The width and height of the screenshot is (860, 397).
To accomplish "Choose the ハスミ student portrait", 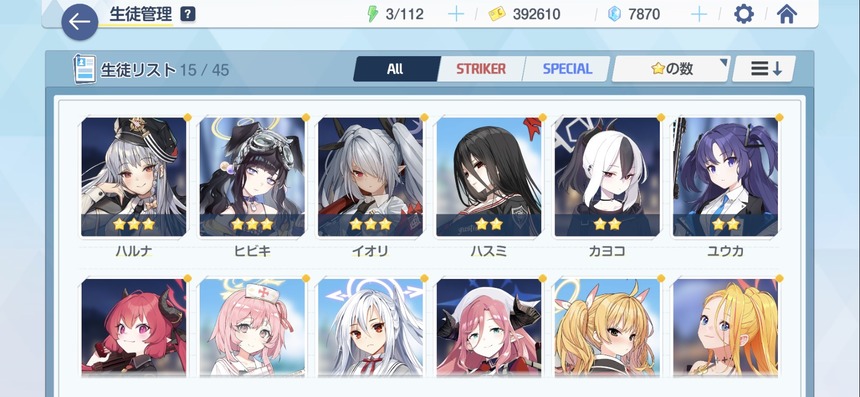I will click(x=489, y=177).
